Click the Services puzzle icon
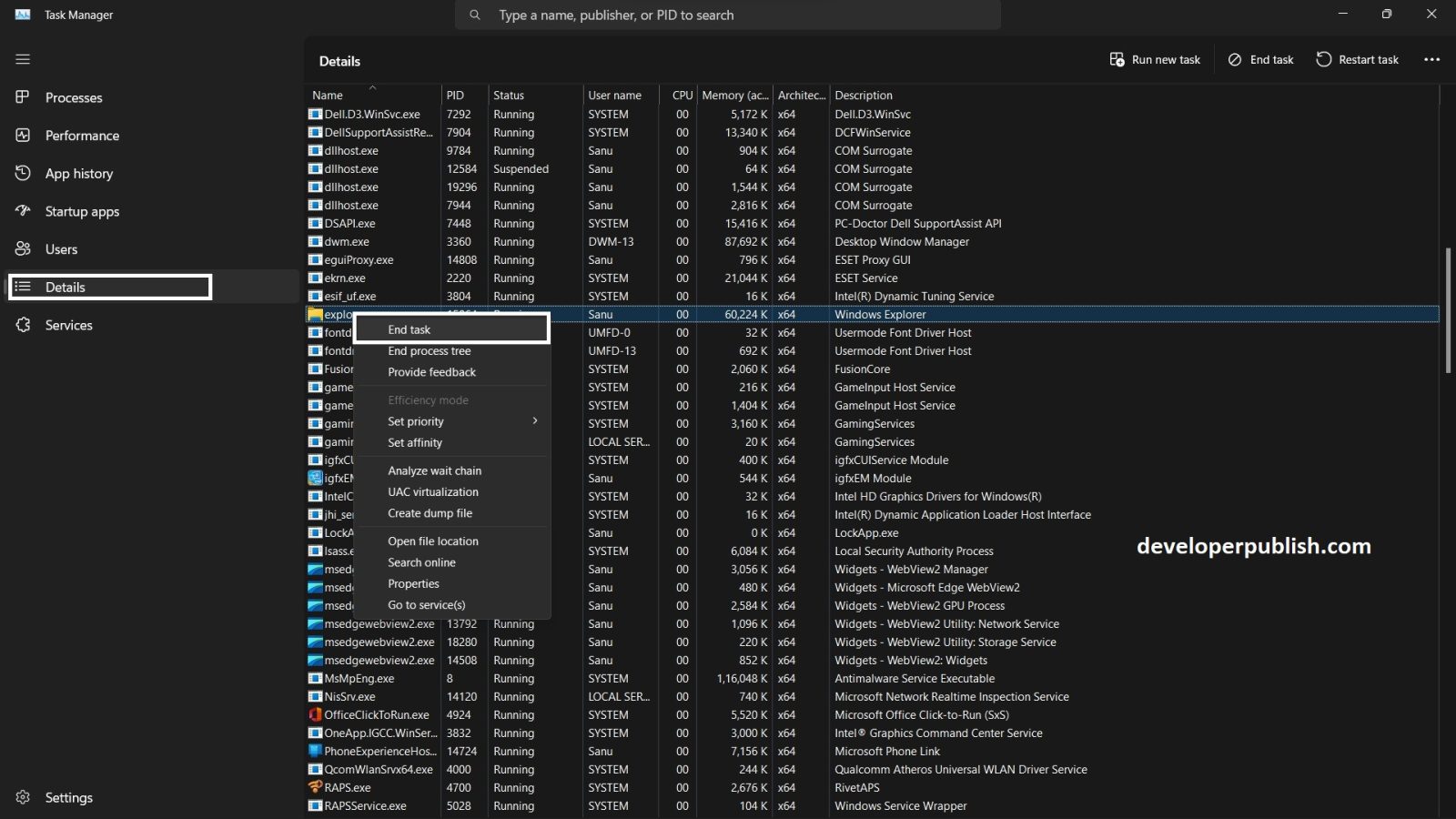This screenshot has width=1456, height=819. 23,325
